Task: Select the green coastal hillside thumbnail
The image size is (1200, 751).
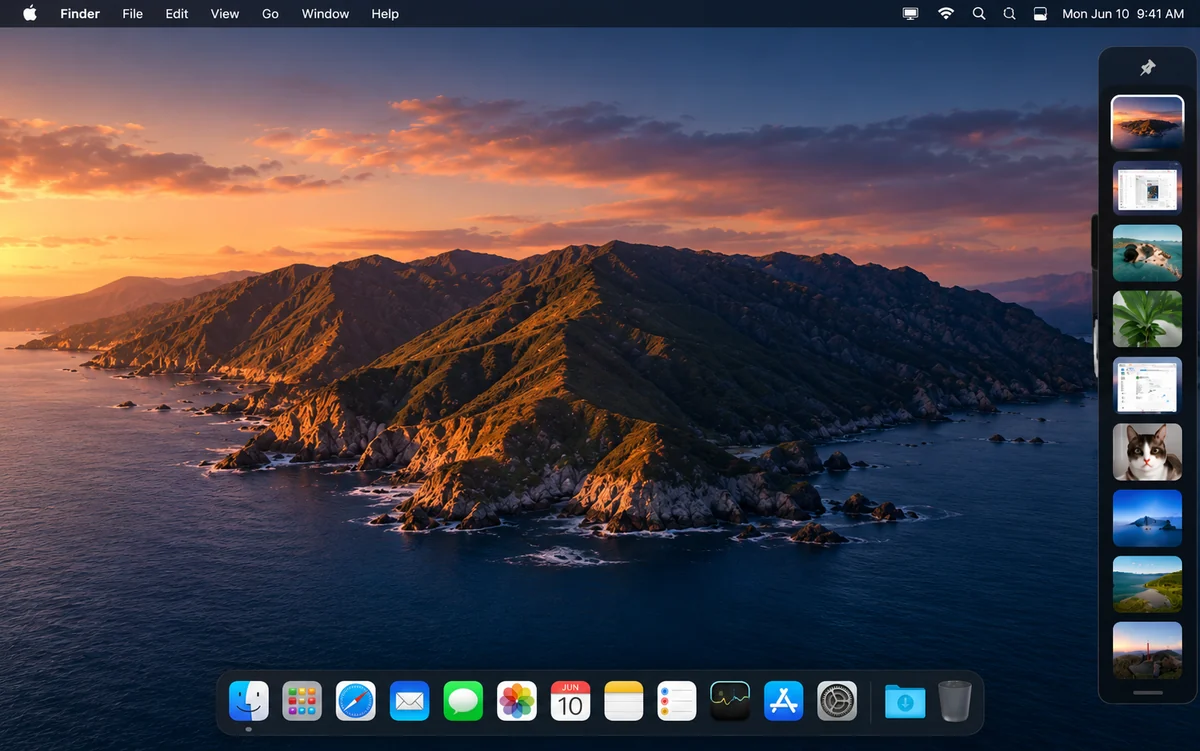Action: [1148, 584]
